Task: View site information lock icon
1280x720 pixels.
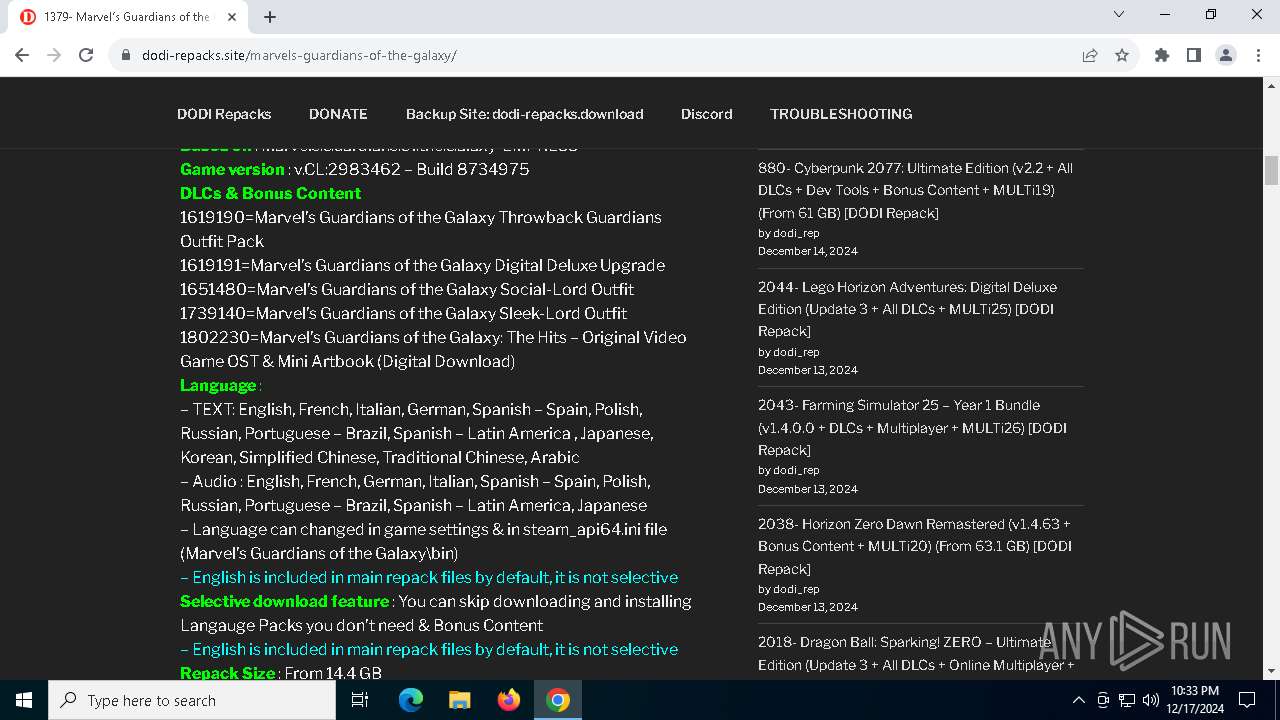Action: (125, 55)
